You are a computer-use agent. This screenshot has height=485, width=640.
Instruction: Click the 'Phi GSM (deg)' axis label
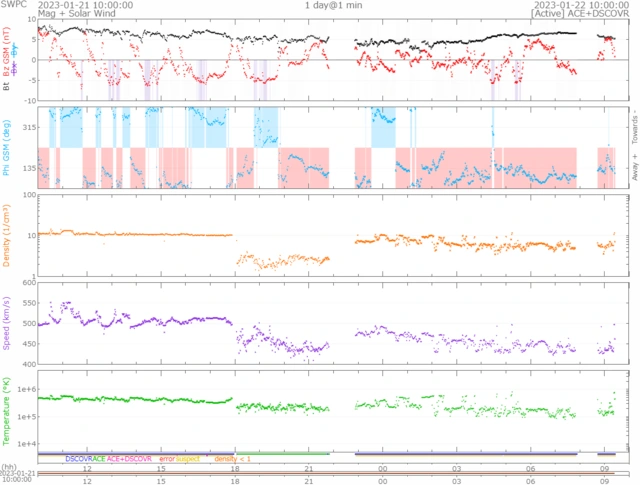(x=6, y=148)
